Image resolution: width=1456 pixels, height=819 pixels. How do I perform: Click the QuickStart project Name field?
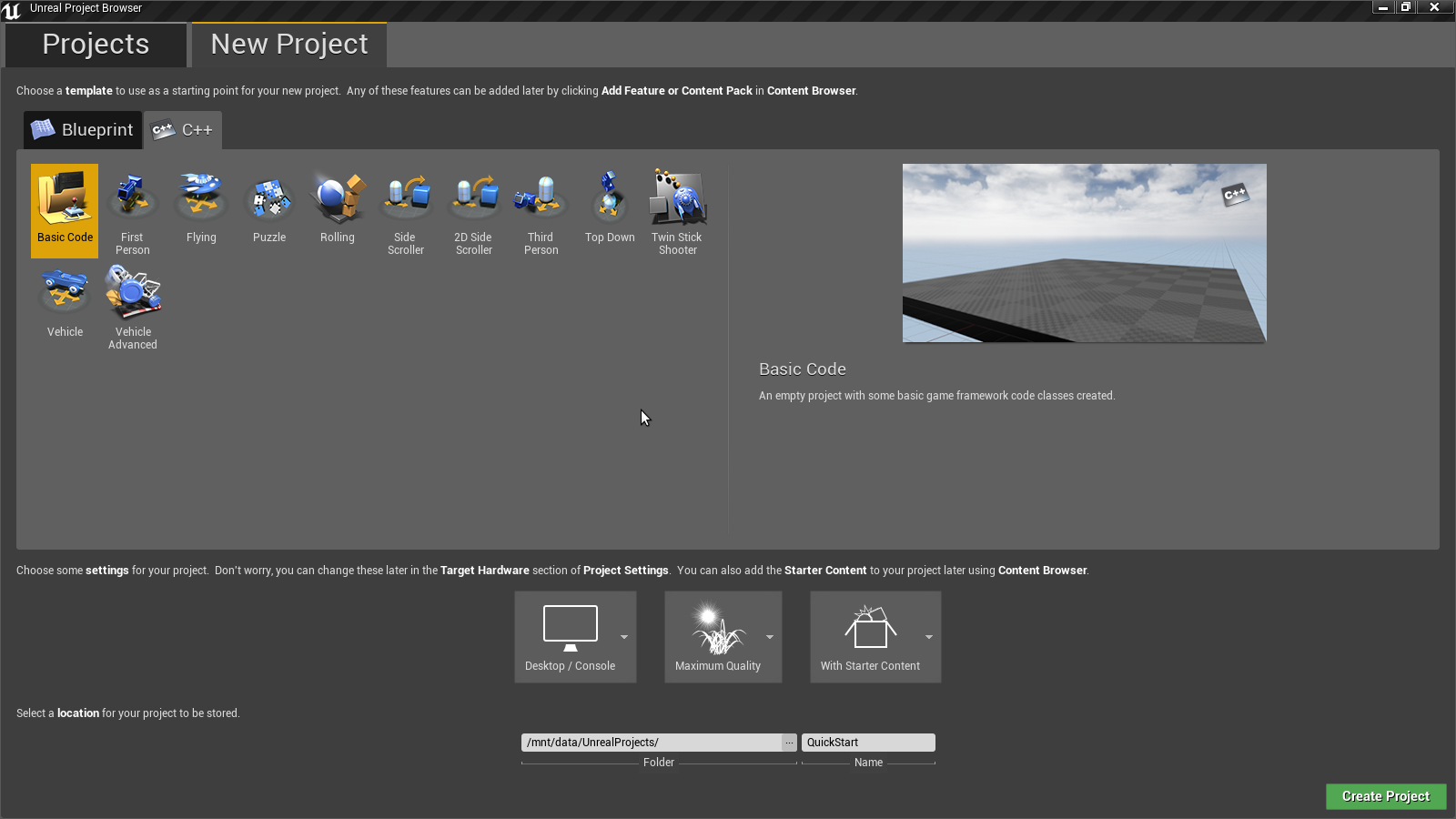point(868,743)
